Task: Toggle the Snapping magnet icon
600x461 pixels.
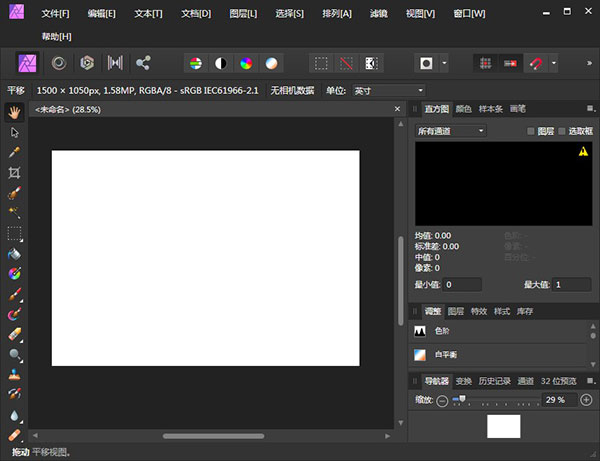Action: coord(536,64)
